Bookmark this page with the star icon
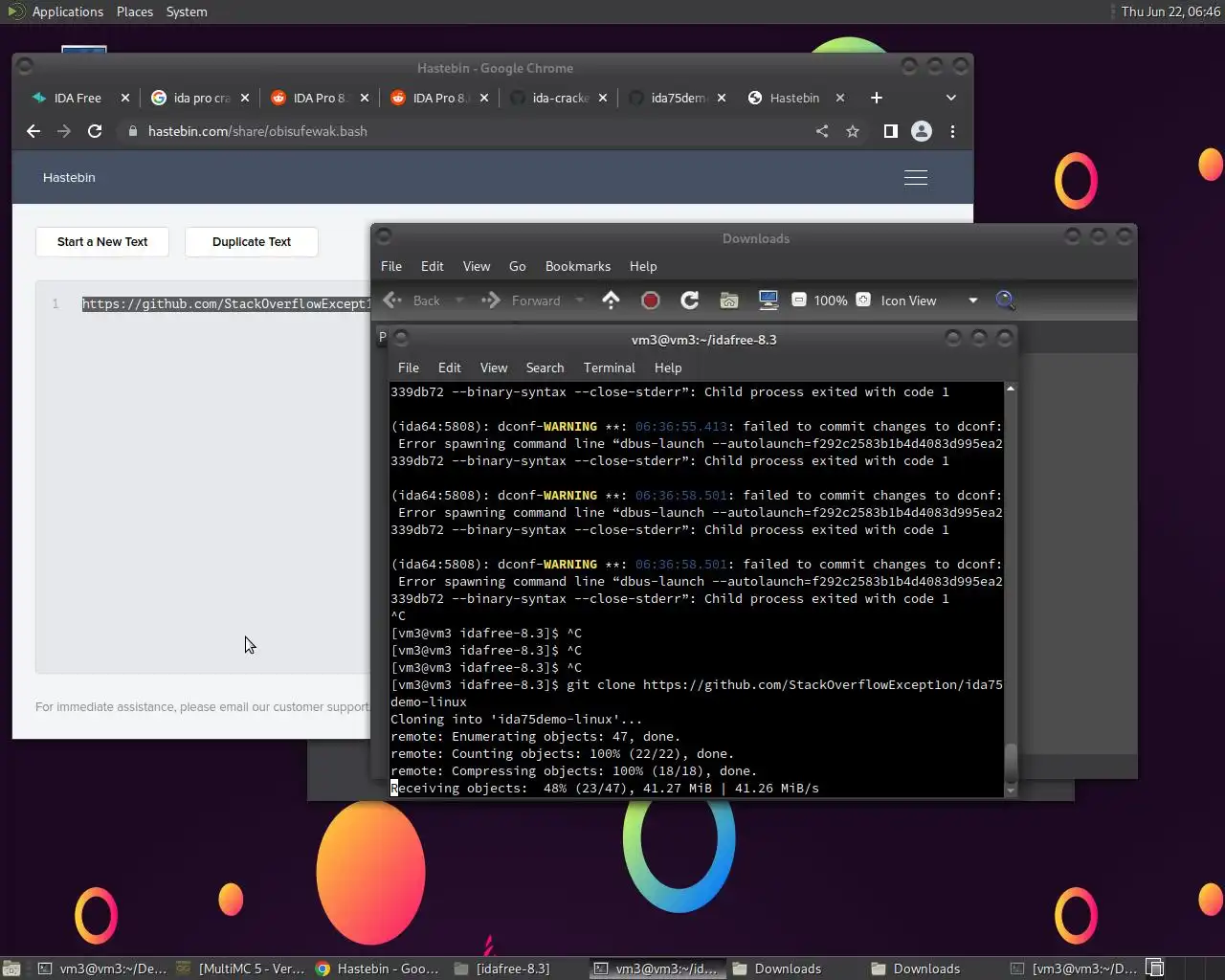Viewport: 1225px width, 980px height. click(x=853, y=131)
